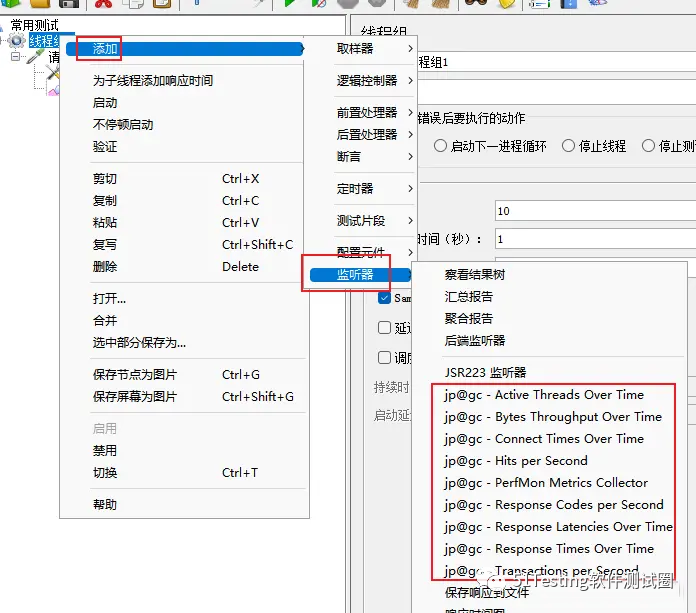Image resolution: width=696 pixels, height=613 pixels.
Task: Choose 保存屏幕为图片
Action: point(185,396)
